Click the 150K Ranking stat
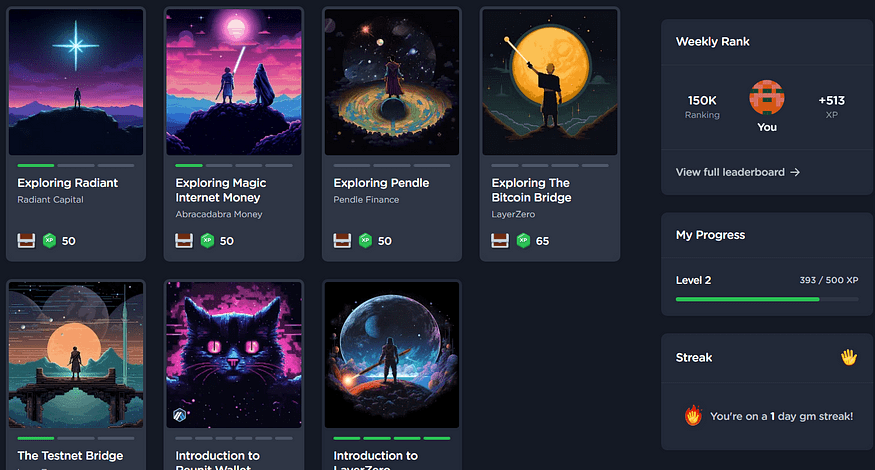 702,107
